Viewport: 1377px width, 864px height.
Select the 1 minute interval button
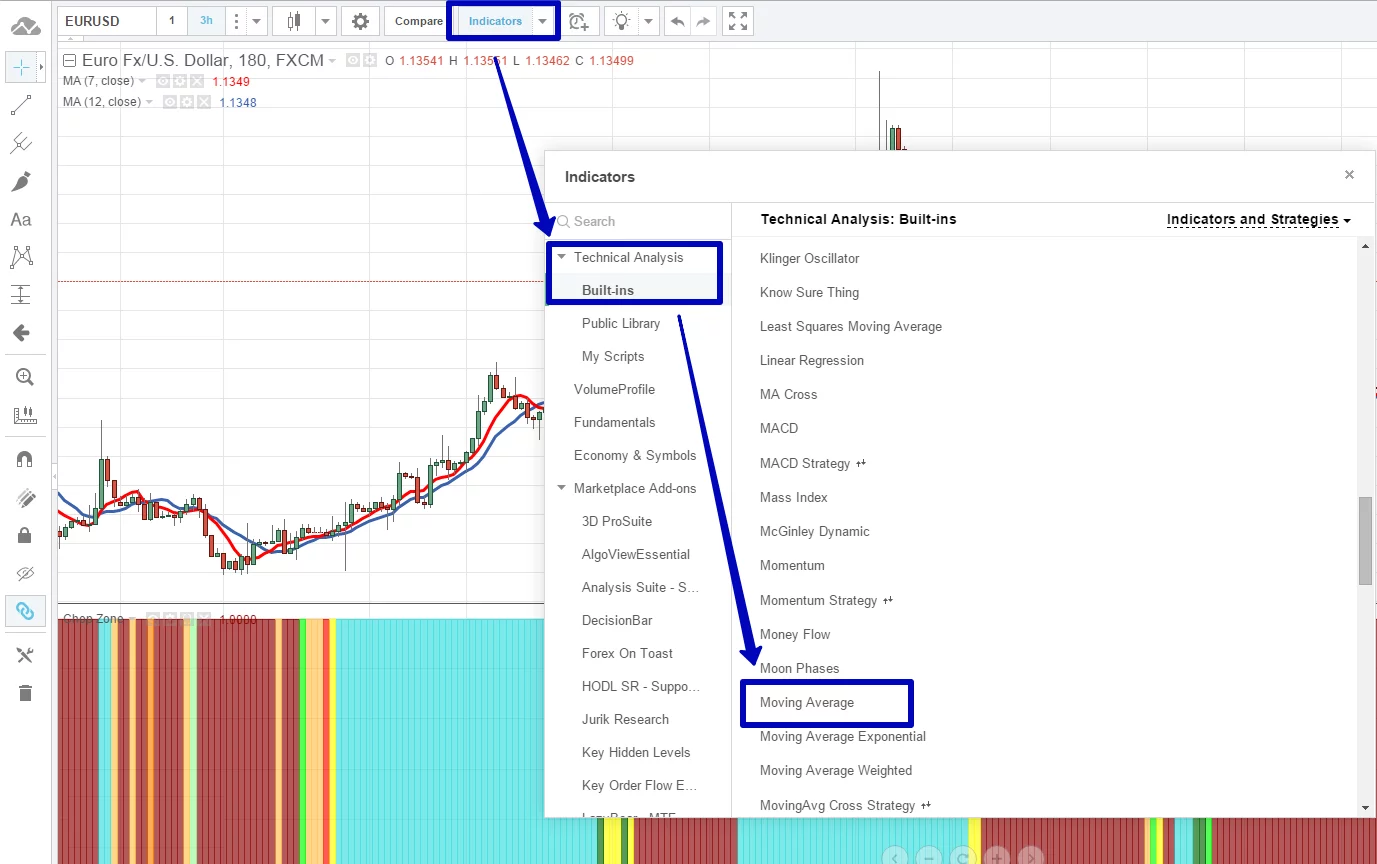tap(172, 21)
